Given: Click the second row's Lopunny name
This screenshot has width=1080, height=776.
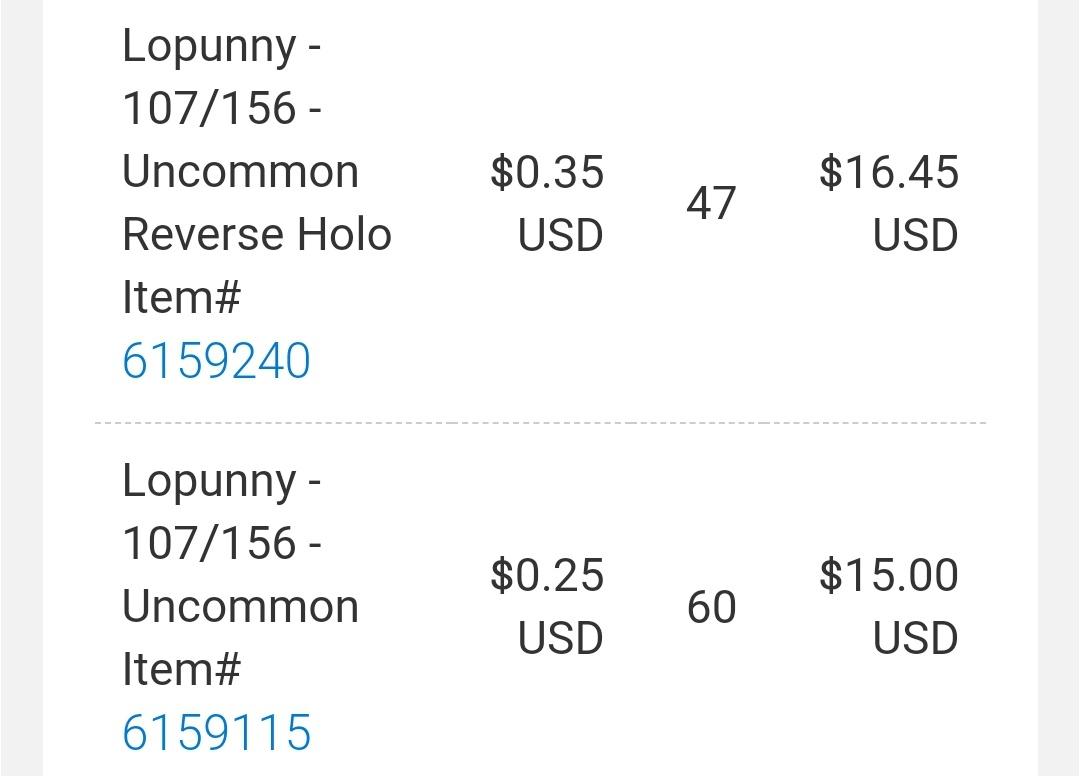Looking at the screenshot, I should 209,483.
